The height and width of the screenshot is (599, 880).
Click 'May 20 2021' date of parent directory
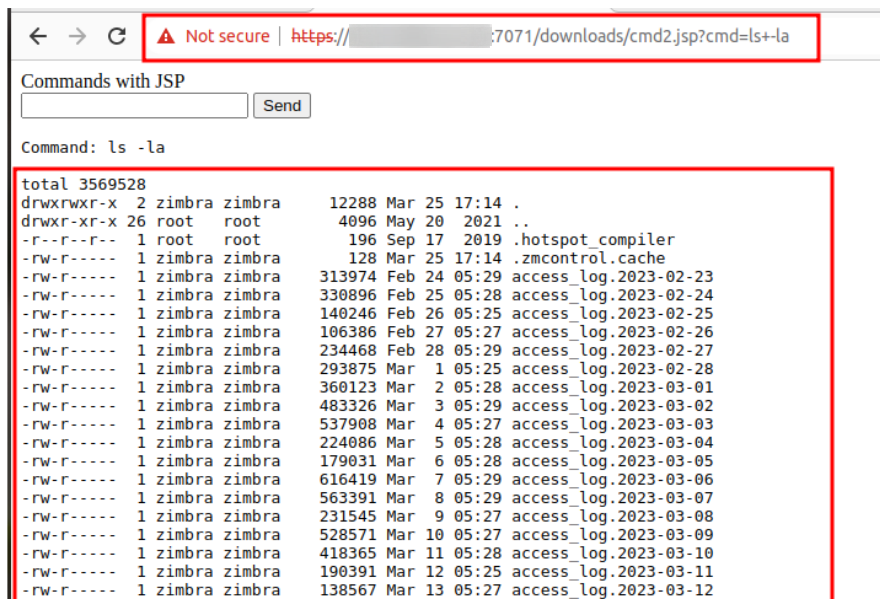pyautogui.click(x=444, y=221)
